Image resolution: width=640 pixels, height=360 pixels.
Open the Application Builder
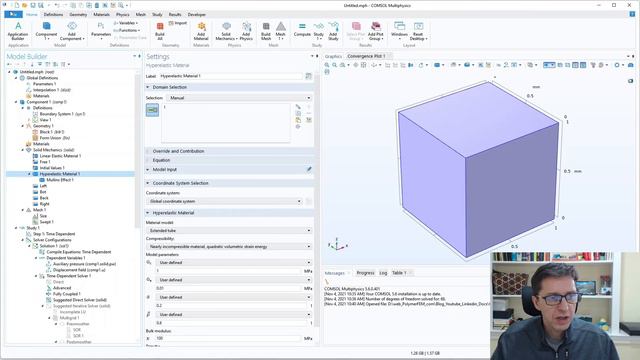click(x=18, y=31)
